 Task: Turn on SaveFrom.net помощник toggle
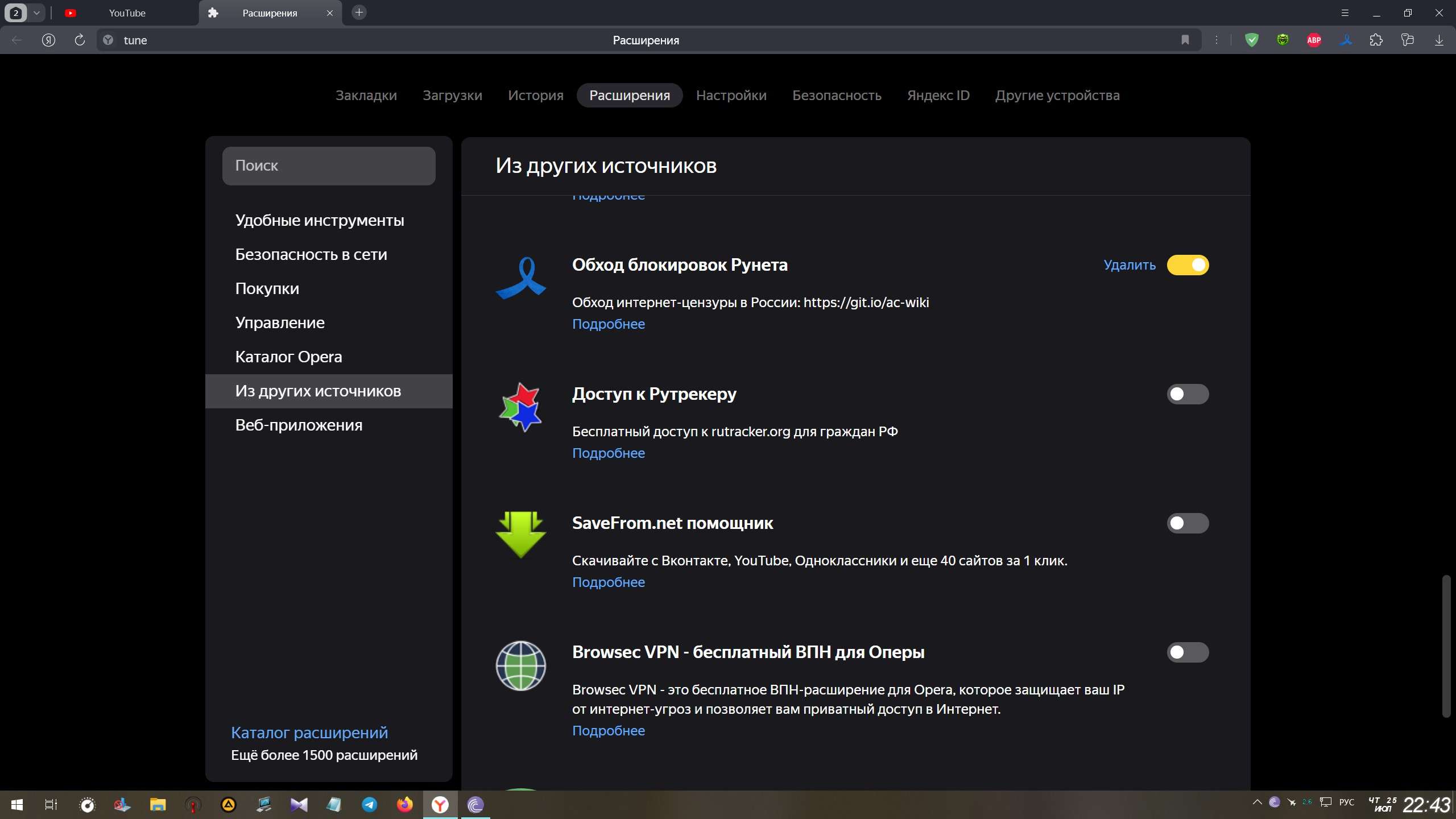(x=1188, y=523)
